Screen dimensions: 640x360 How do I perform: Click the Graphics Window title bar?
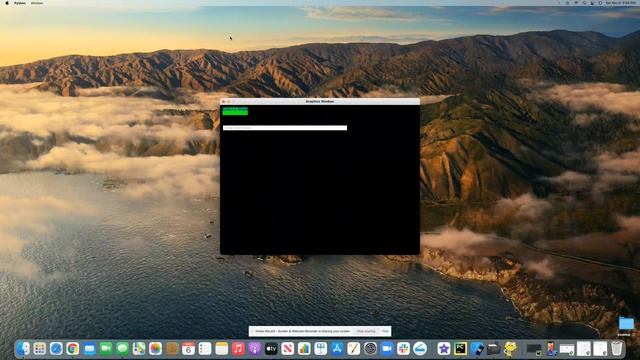pyautogui.click(x=320, y=101)
